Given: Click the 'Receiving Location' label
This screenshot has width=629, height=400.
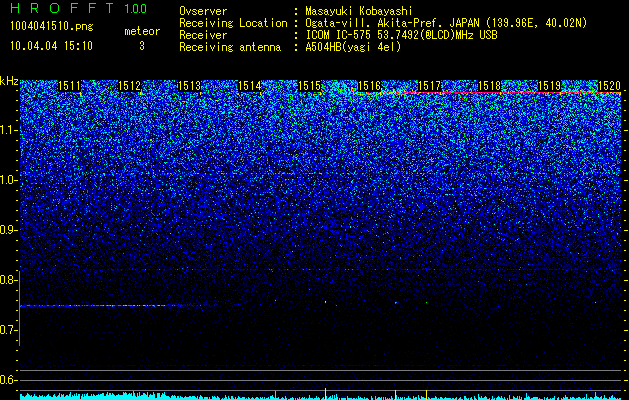Looking at the screenshot, I should pyautogui.click(x=233, y=24).
